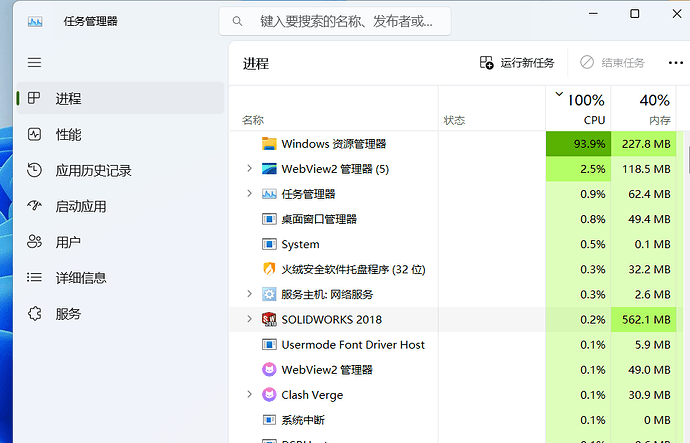Go to the 用户 tab
Screen dimensions: 690x443
120,242
